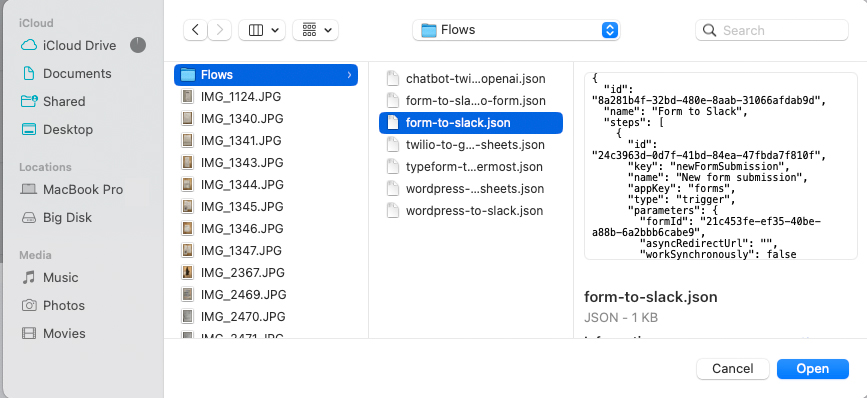Click the document icon of twilio-to-g...-sheets.json

393,145
